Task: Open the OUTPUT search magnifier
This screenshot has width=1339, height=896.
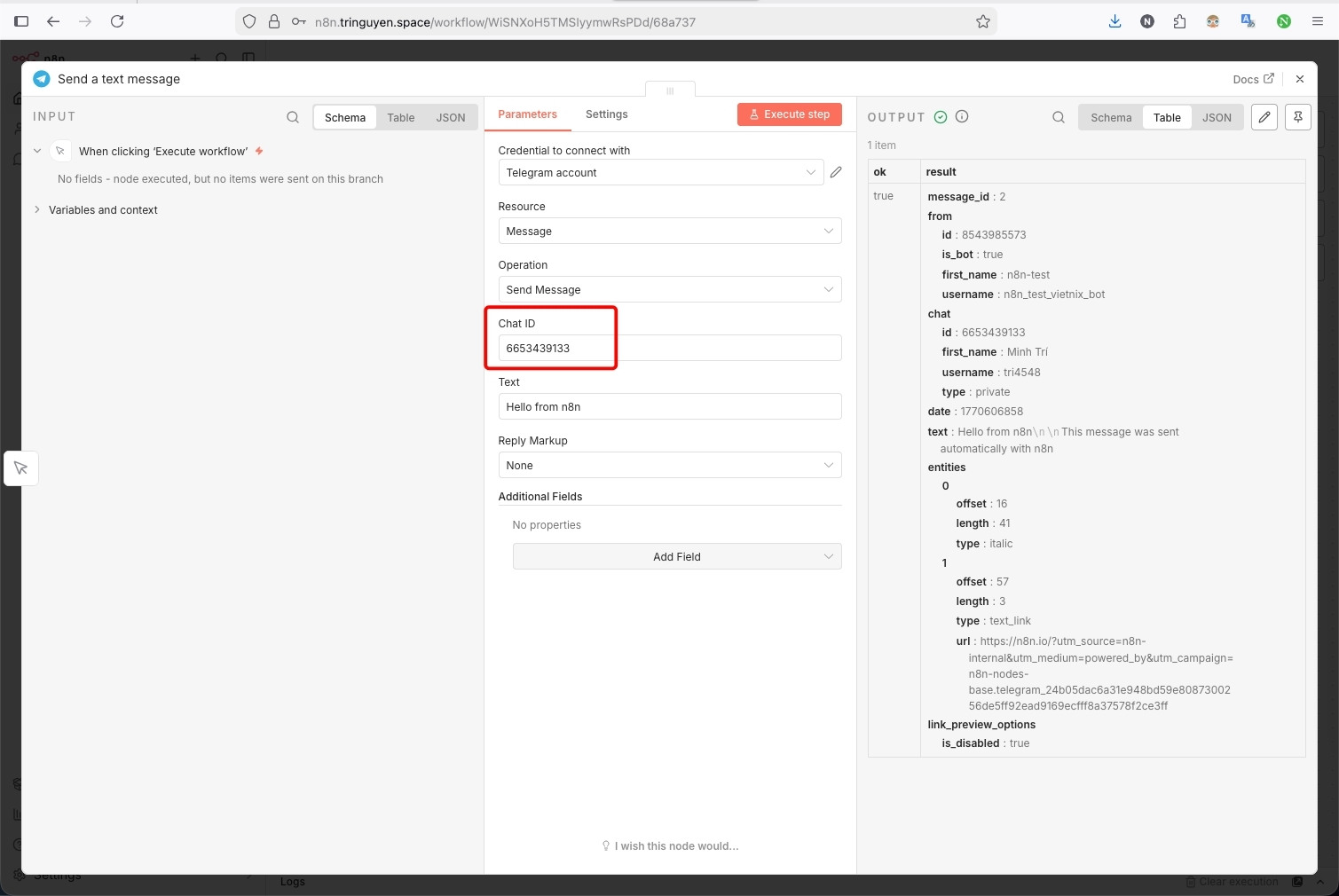Action: (x=1058, y=116)
